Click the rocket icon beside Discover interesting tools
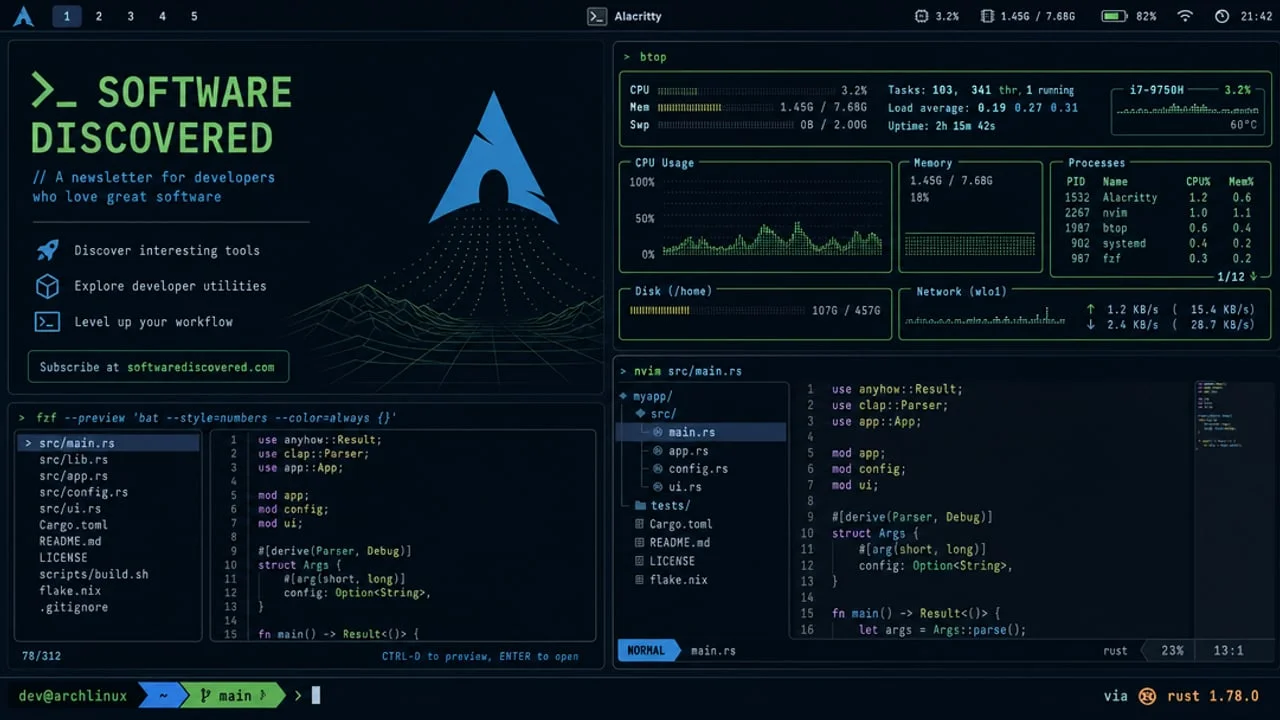The height and width of the screenshot is (720, 1280). pyautogui.click(x=47, y=250)
